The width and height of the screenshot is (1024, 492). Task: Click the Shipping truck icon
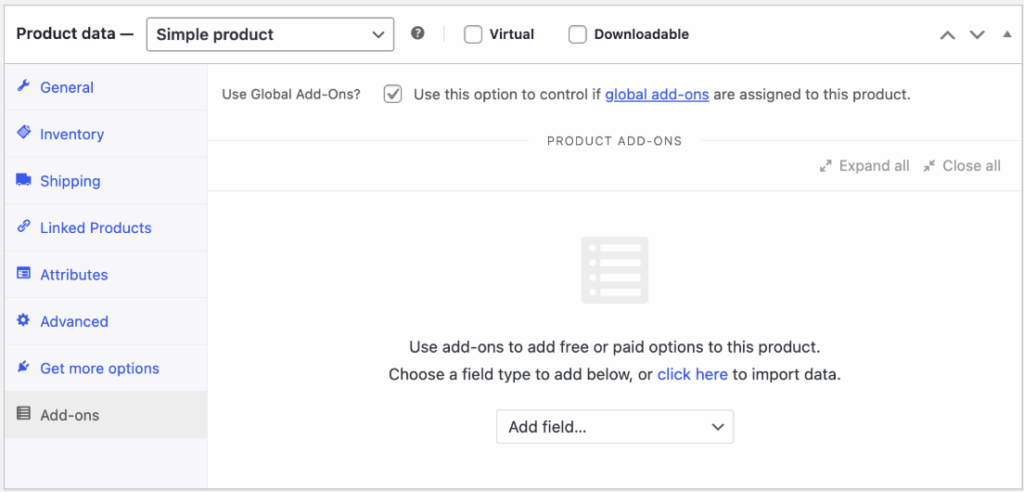click(24, 180)
